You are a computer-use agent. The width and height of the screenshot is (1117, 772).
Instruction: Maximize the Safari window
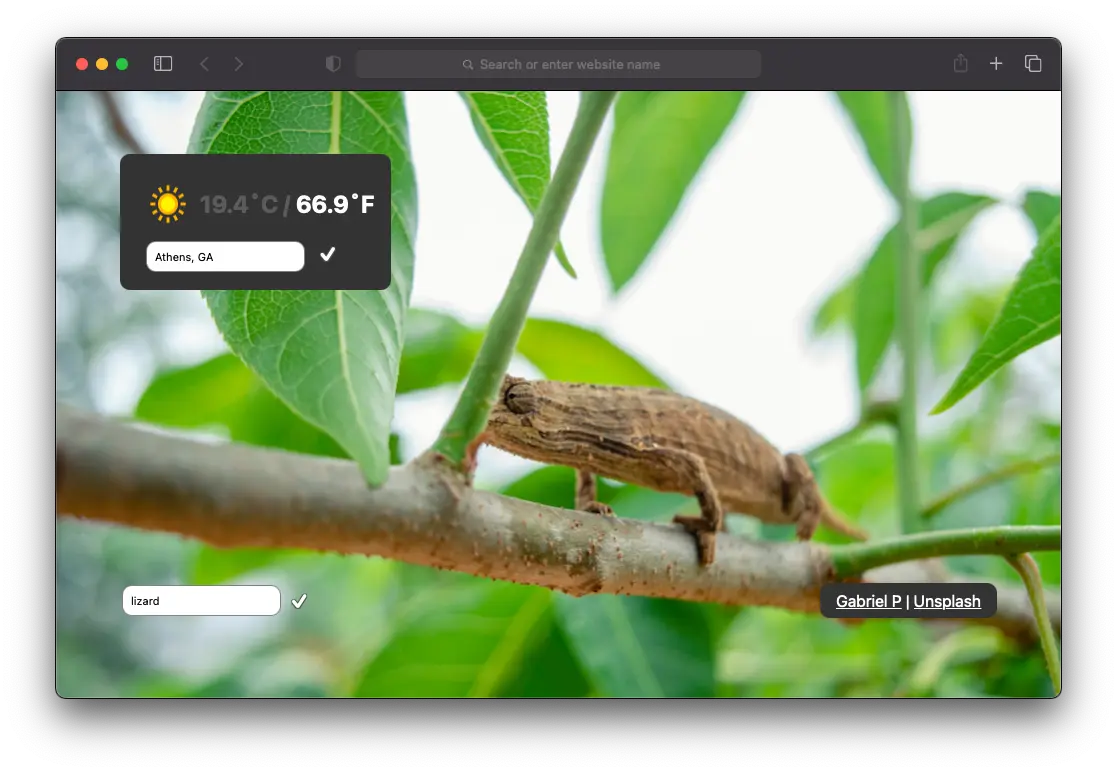(122, 64)
